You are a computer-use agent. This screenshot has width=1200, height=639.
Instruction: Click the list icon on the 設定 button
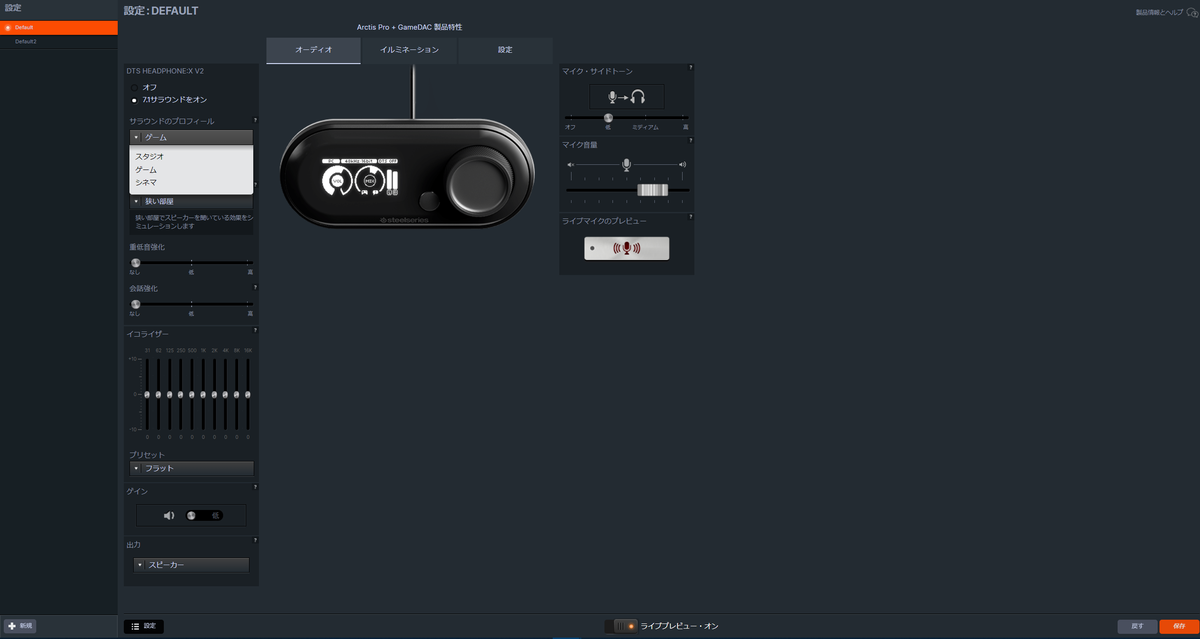pyautogui.click(x=135, y=626)
